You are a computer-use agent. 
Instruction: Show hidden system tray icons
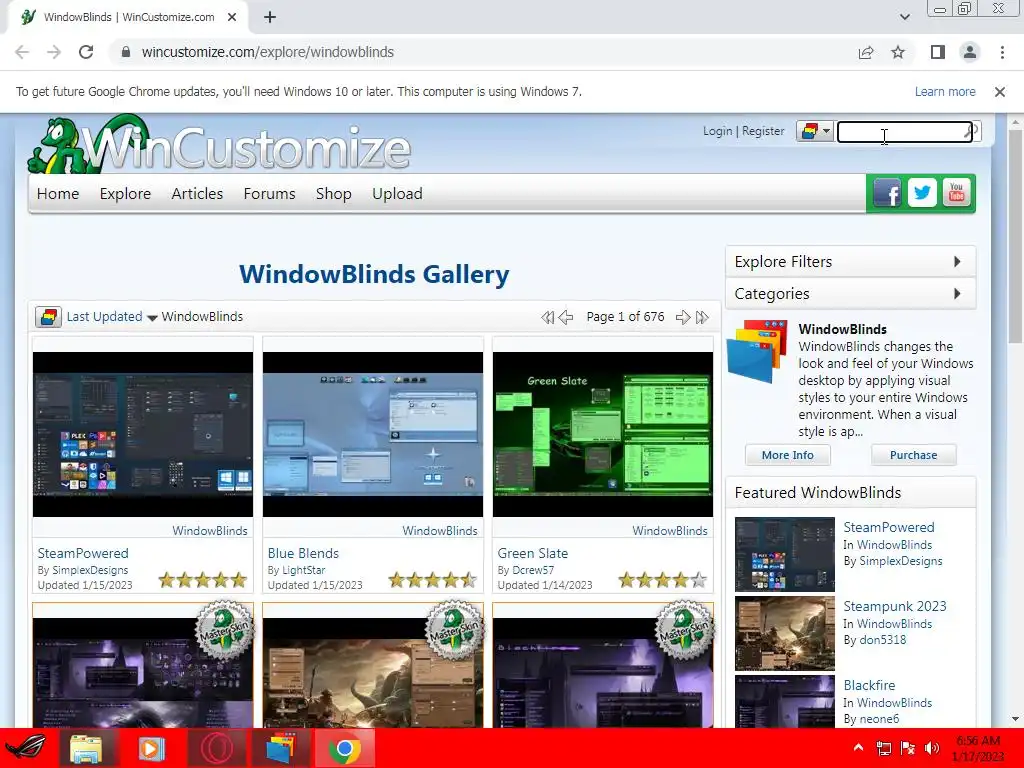pyautogui.click(x=858, y=748)
